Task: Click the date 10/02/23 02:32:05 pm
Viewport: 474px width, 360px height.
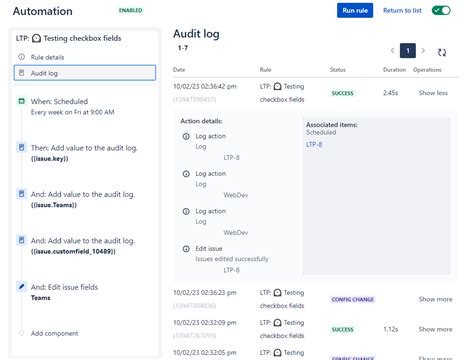Action: (205, 353)
